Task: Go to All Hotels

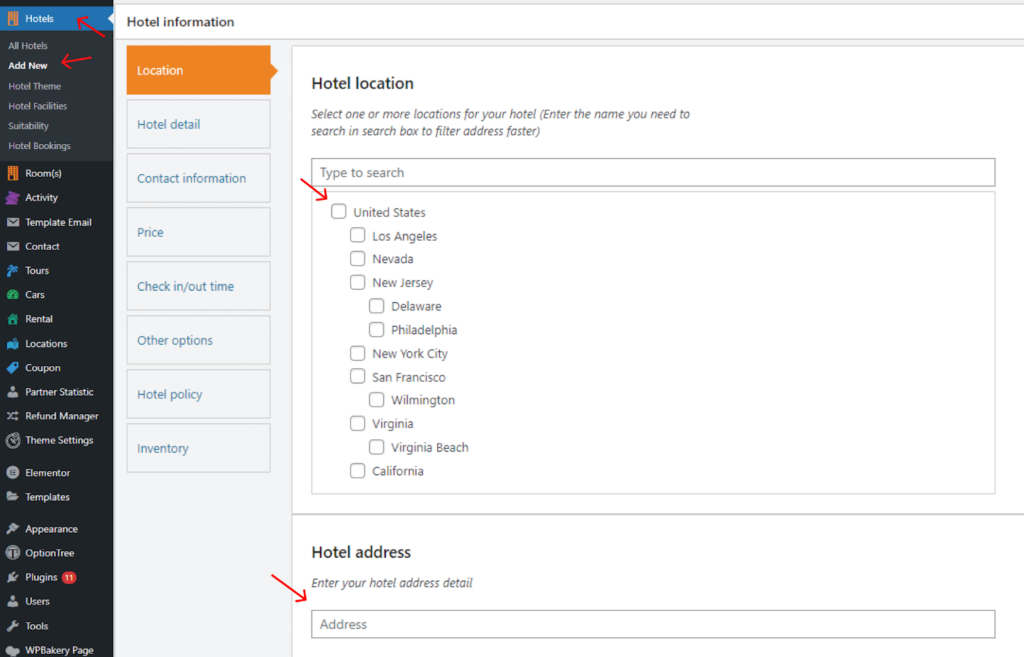Action: tap(30, 45)
